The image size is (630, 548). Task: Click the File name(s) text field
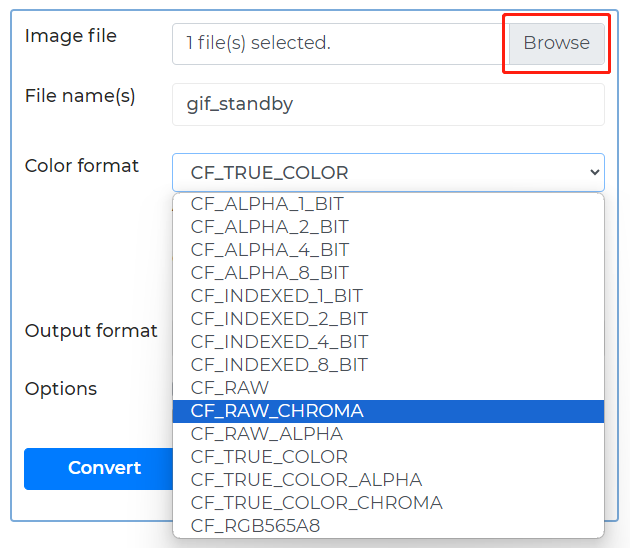tap(388, 104)
